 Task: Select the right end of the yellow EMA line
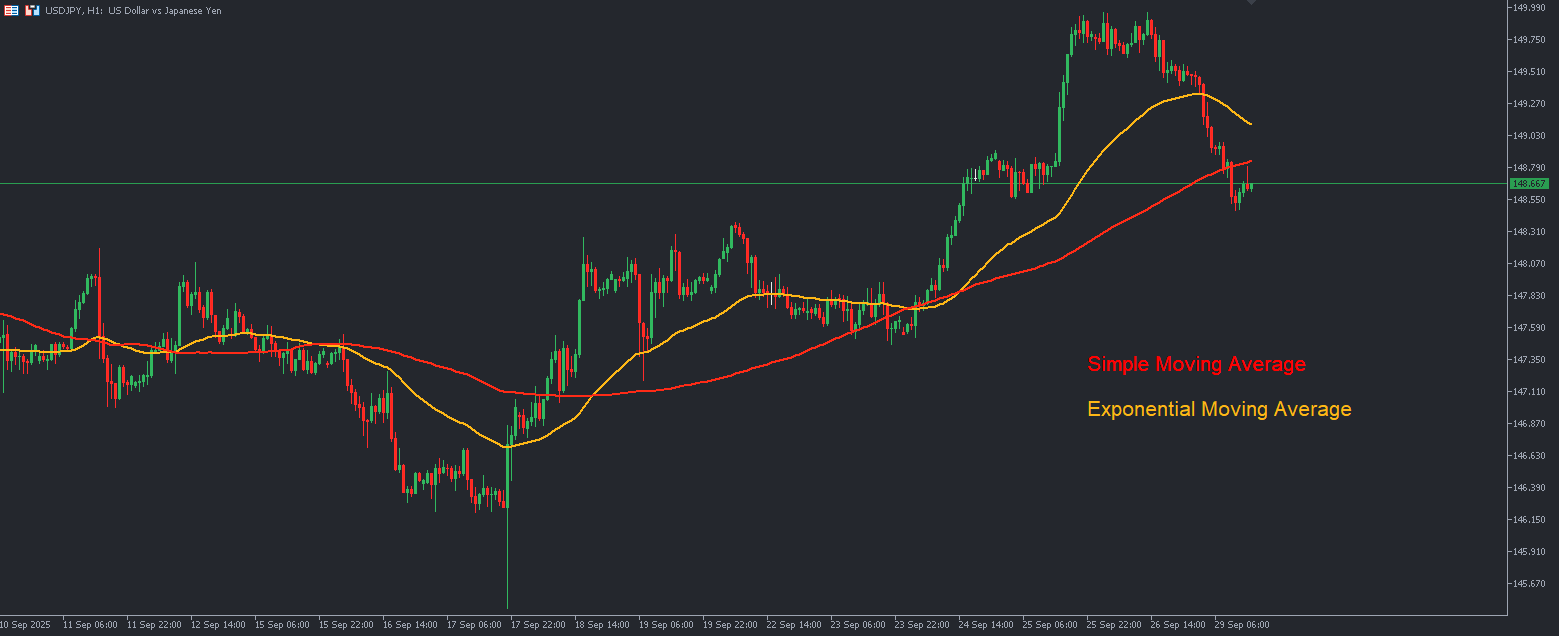[1250, 124]
